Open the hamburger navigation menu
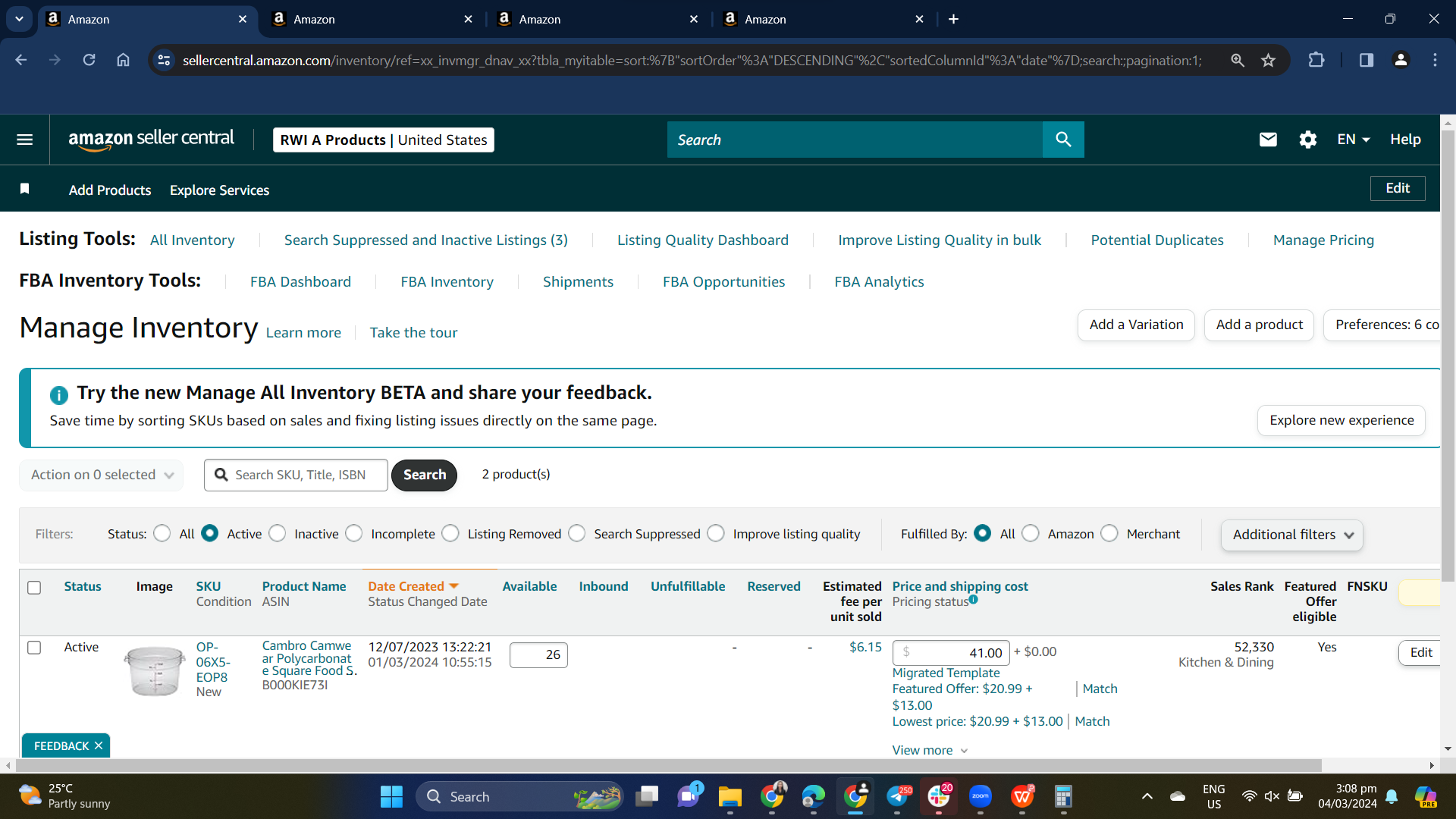The width and height of the screenshot is (1456, 819). pos(24,140)
